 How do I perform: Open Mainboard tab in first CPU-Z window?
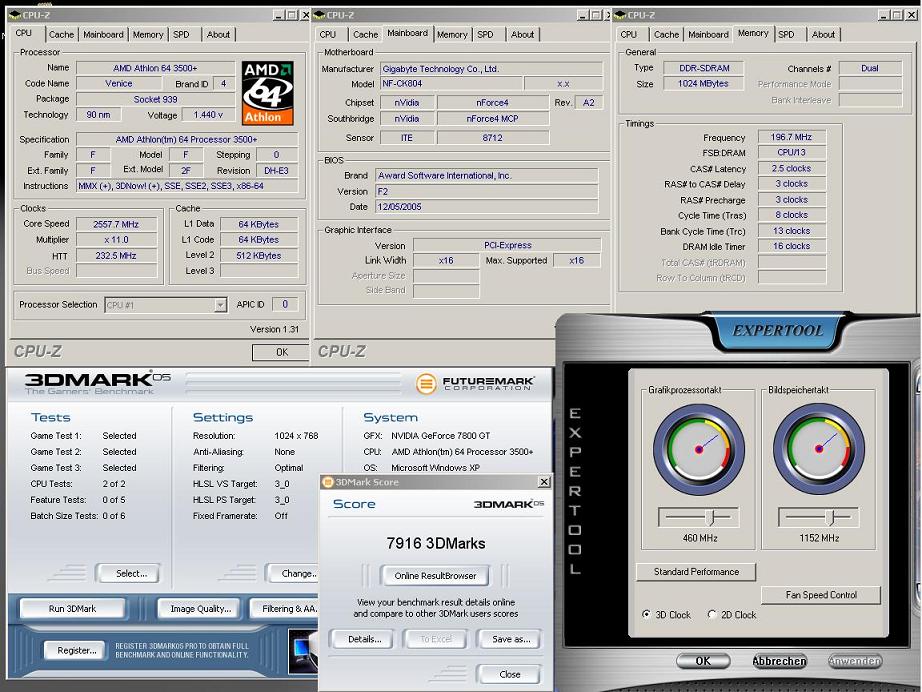[x=103, y=35]
